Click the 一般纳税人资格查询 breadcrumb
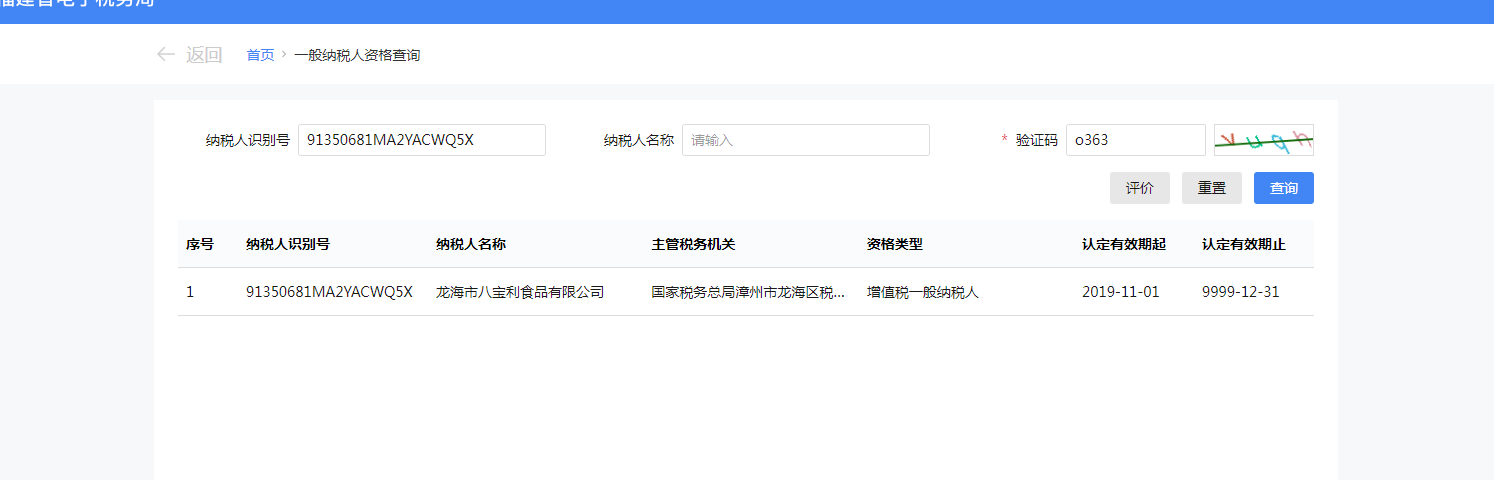 click(357, 55)
